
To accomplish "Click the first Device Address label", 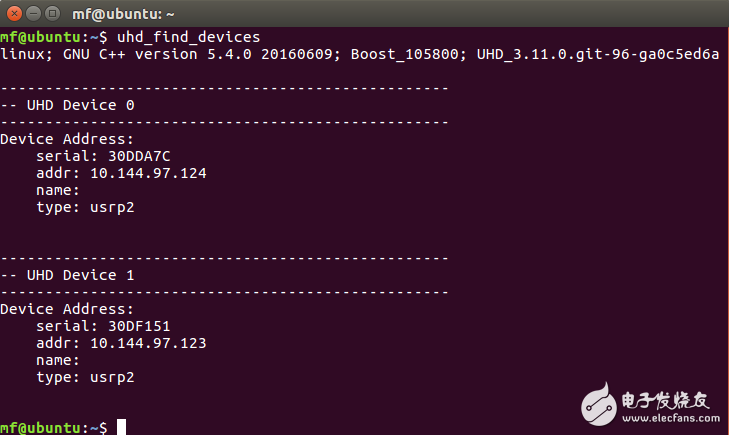I will click(67, 139).
